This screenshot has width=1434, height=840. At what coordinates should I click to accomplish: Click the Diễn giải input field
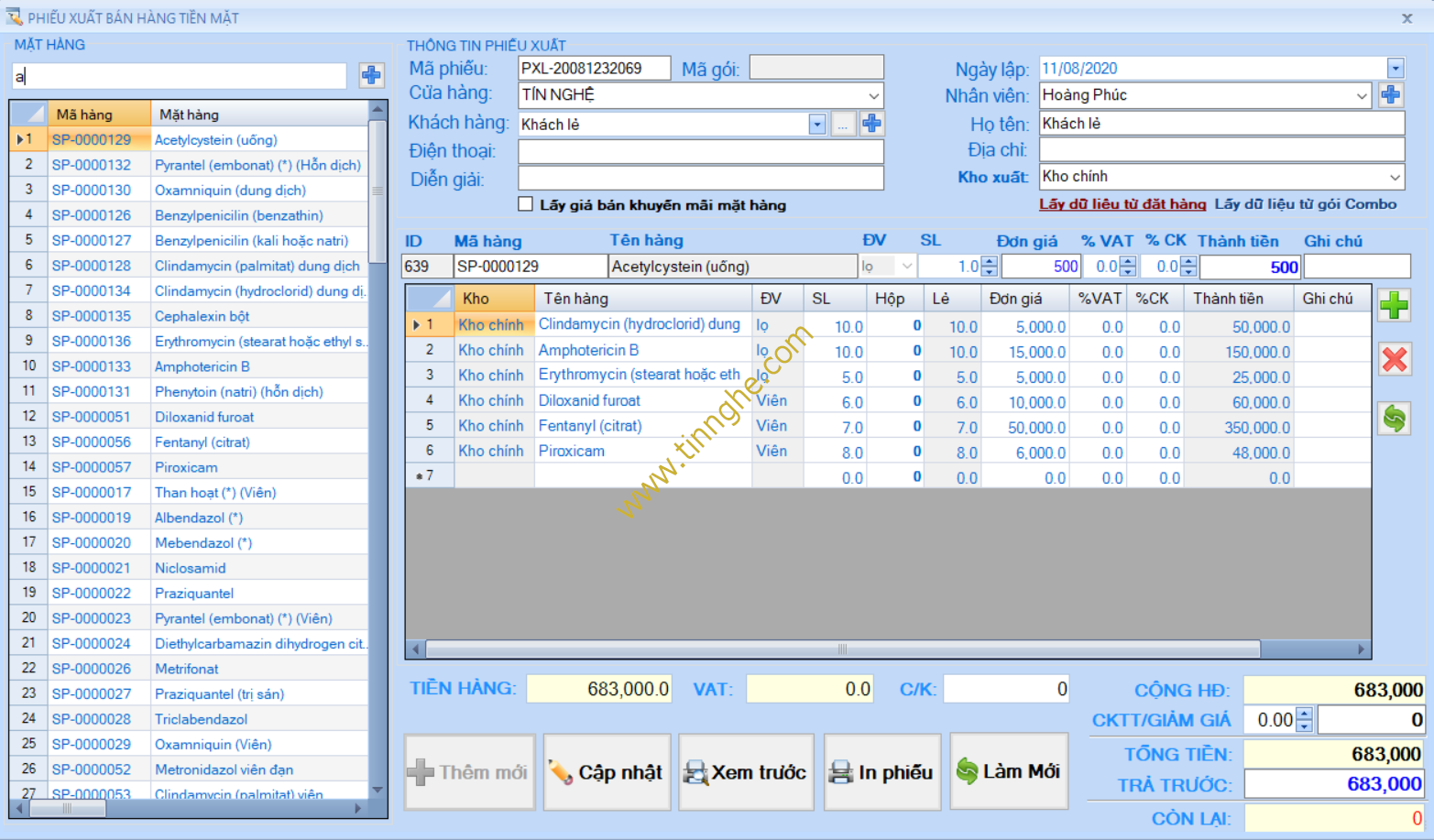click(x=701, y=178)
